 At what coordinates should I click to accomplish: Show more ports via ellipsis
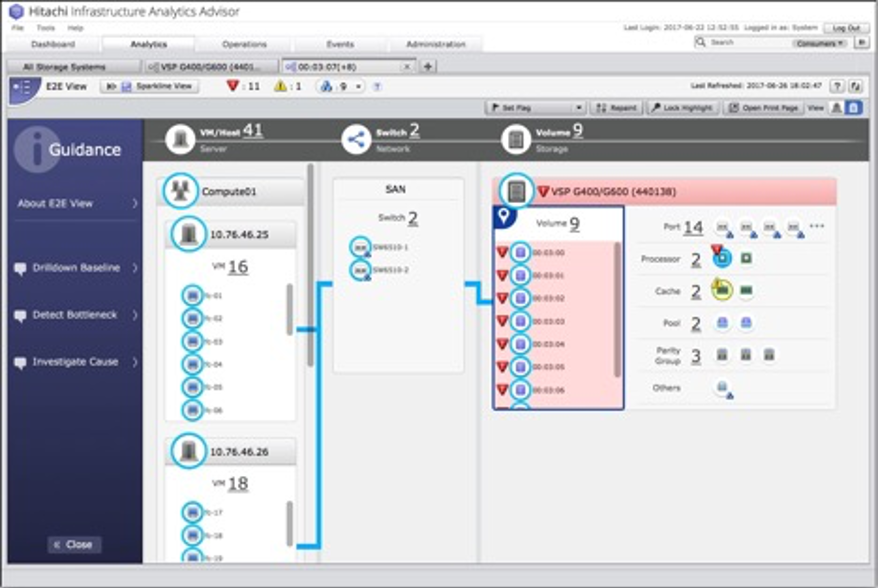[817, 226]
